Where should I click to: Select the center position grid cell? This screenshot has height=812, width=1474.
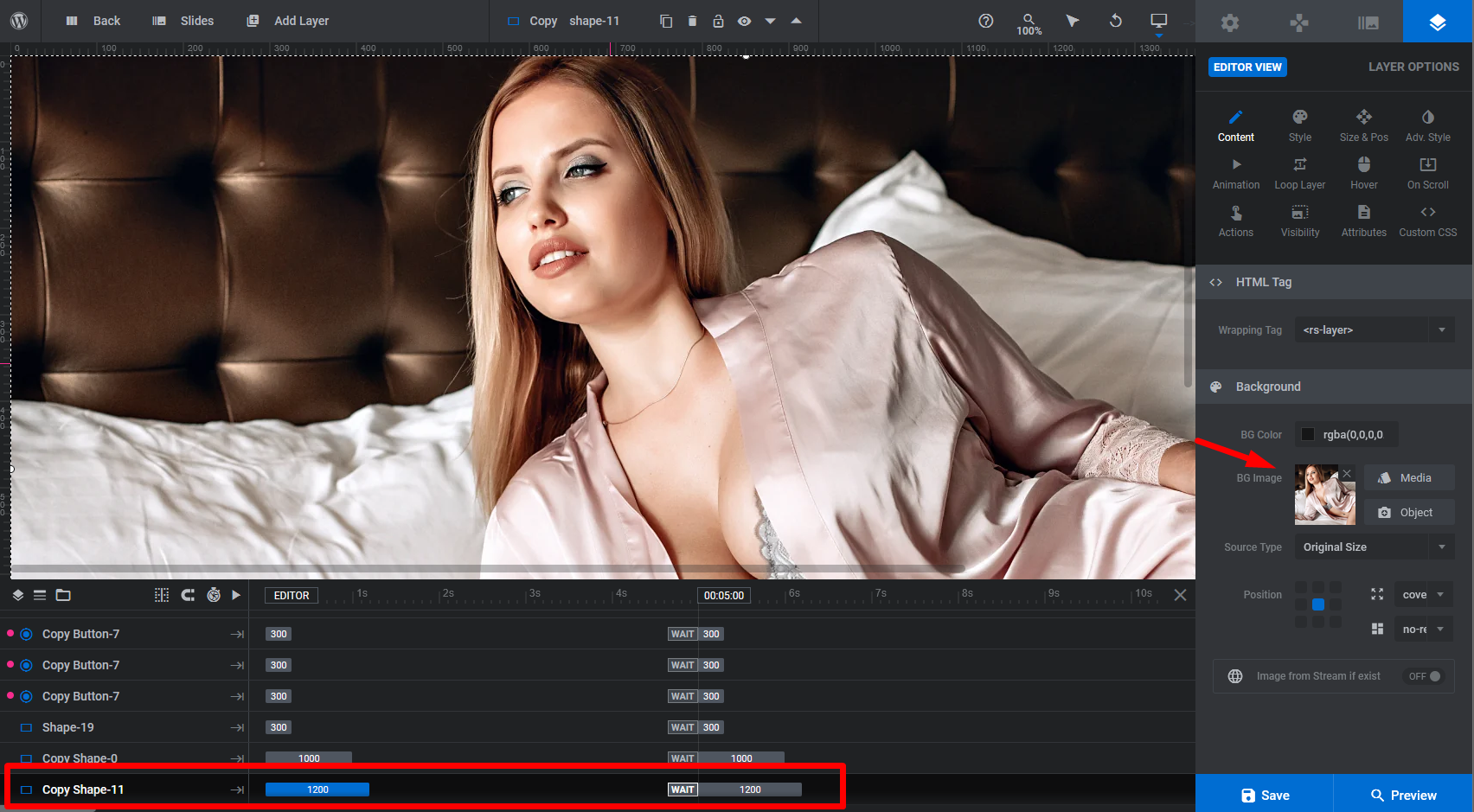coord(1318,604)
